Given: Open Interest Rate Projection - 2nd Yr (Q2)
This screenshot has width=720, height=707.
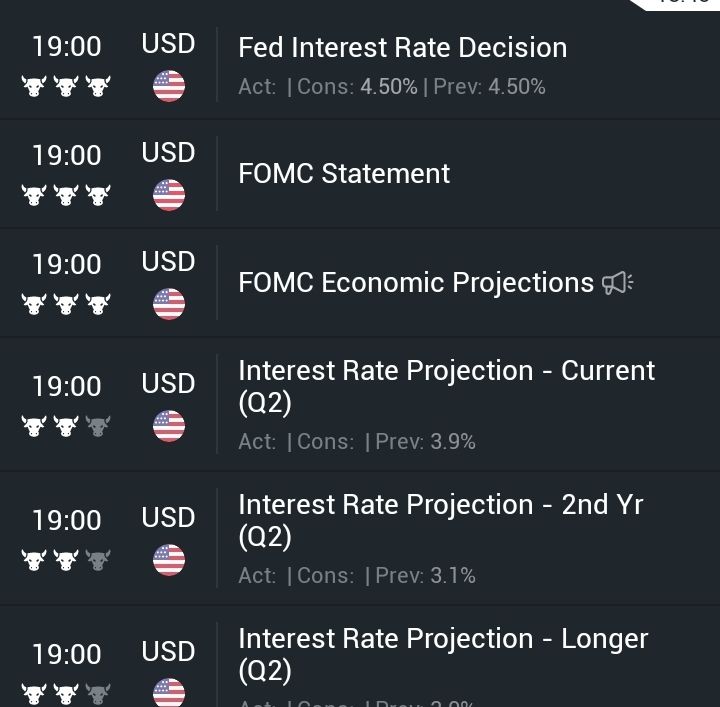Looking at the screenshot, I should [x=360, y=538].
